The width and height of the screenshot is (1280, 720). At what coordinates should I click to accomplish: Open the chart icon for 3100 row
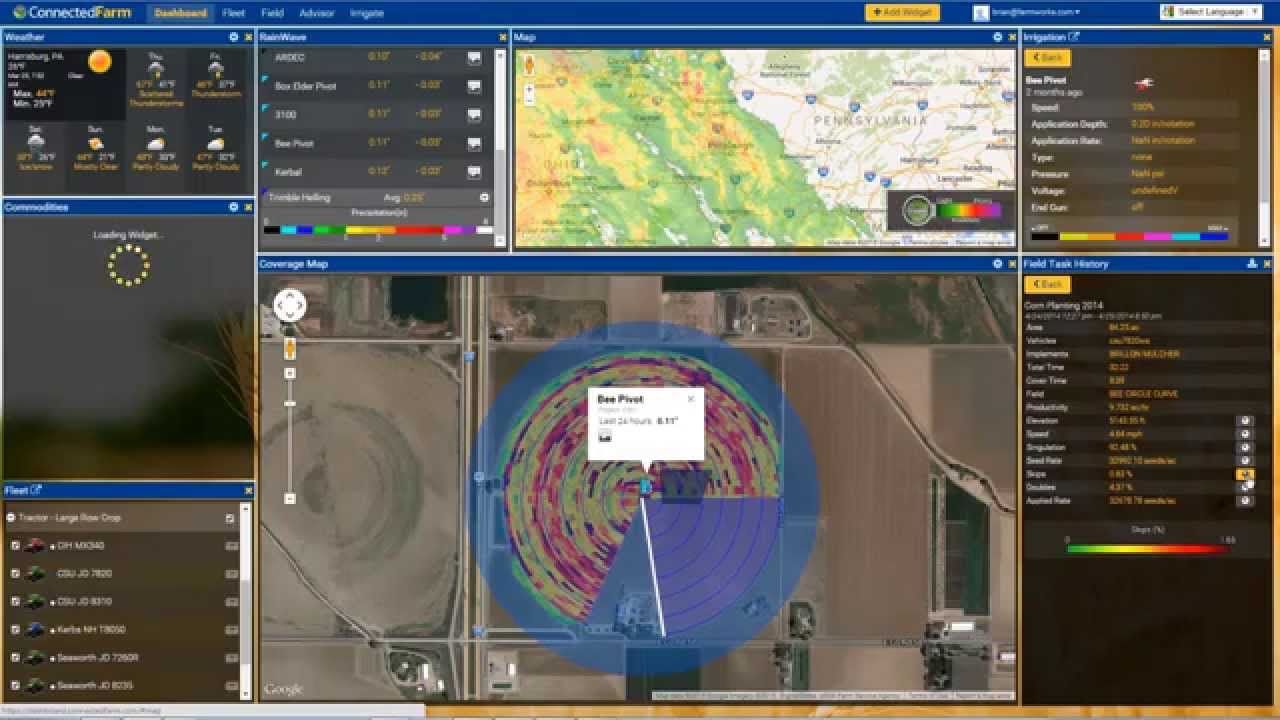point(474,114)
